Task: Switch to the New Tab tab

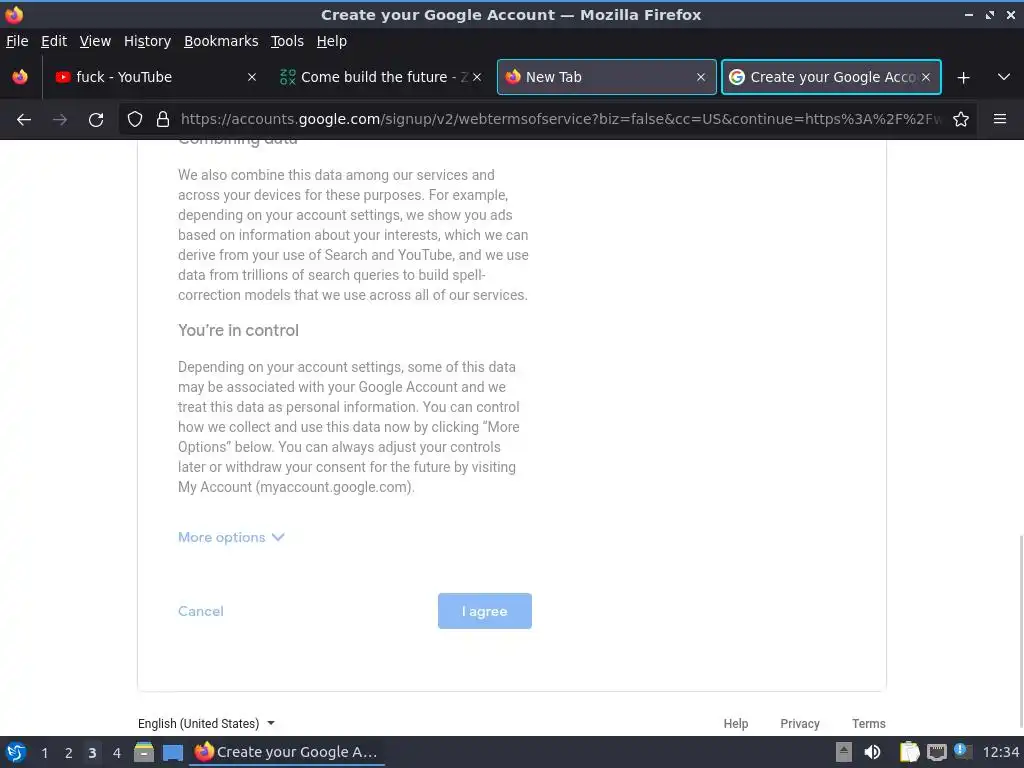Action: point(606,77)
